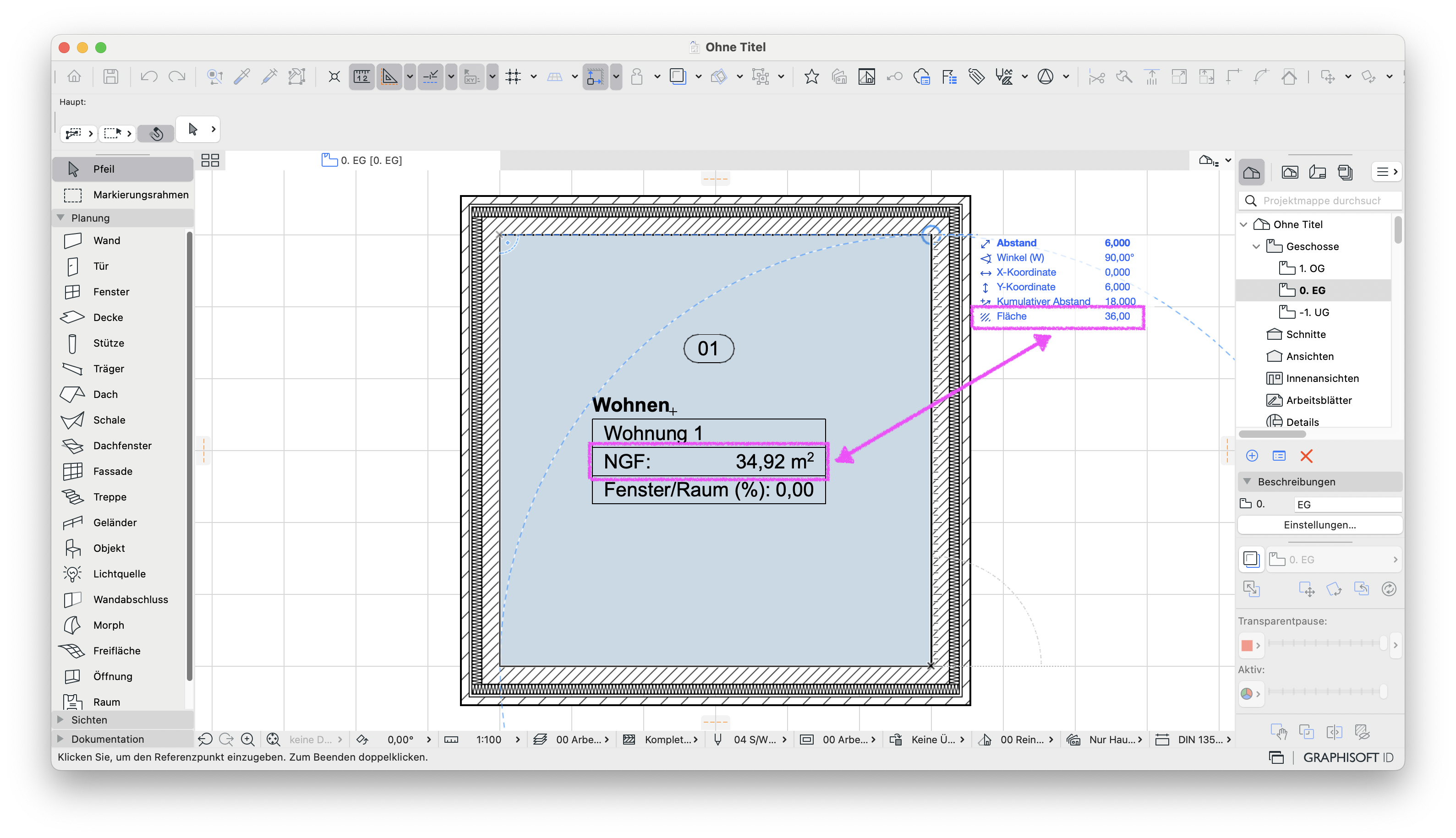Collapse the Geschosse folder
Image resolution: width=1456 pixels, height=838 pixels.
1256,246
